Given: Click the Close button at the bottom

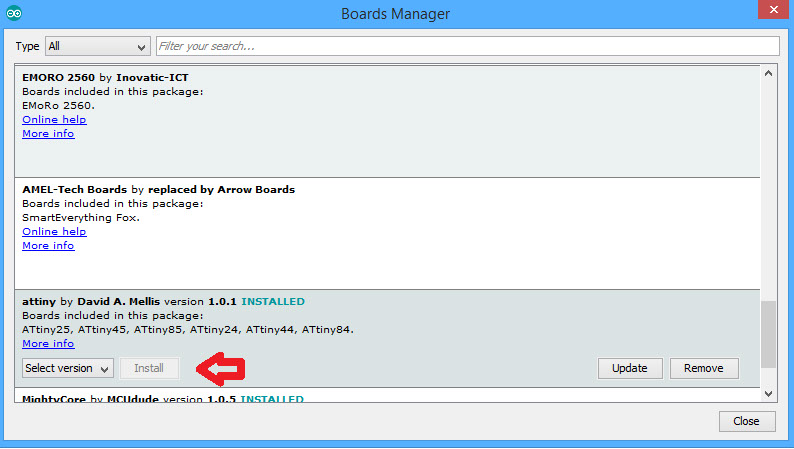Looking at the screenshot, I should click(746, 421).
